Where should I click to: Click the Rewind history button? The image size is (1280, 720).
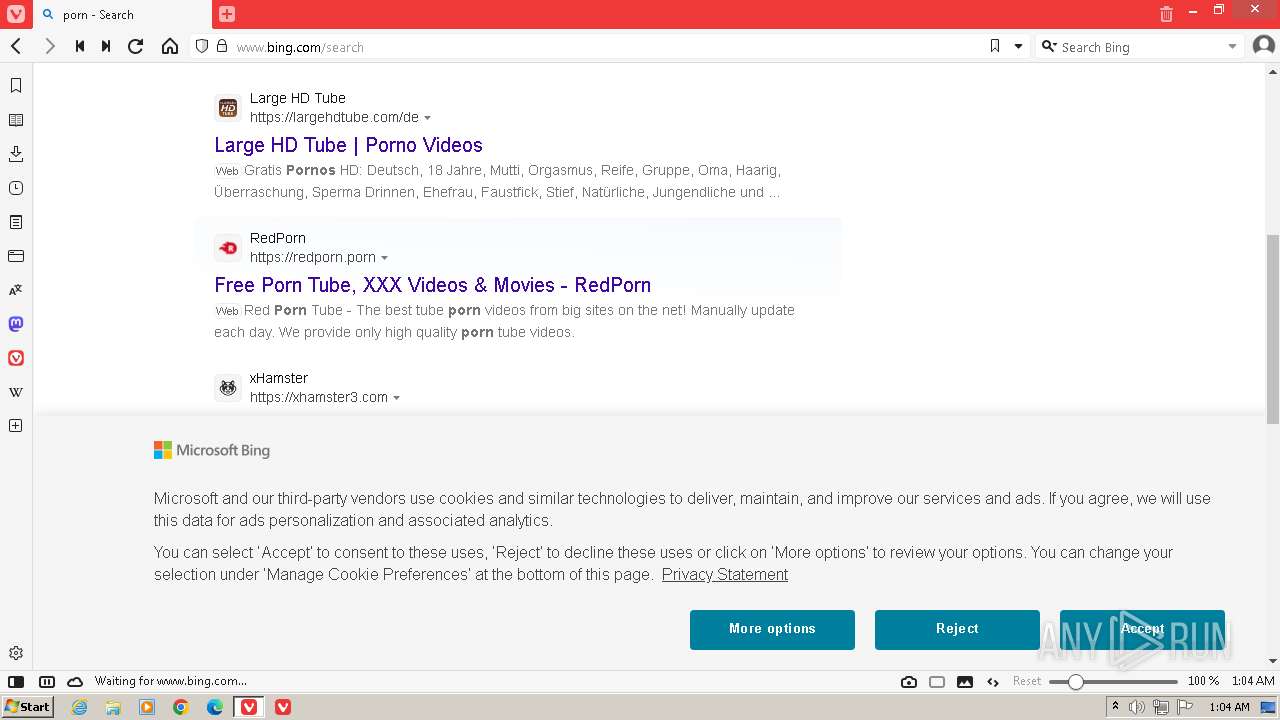[x=80, y=47]
